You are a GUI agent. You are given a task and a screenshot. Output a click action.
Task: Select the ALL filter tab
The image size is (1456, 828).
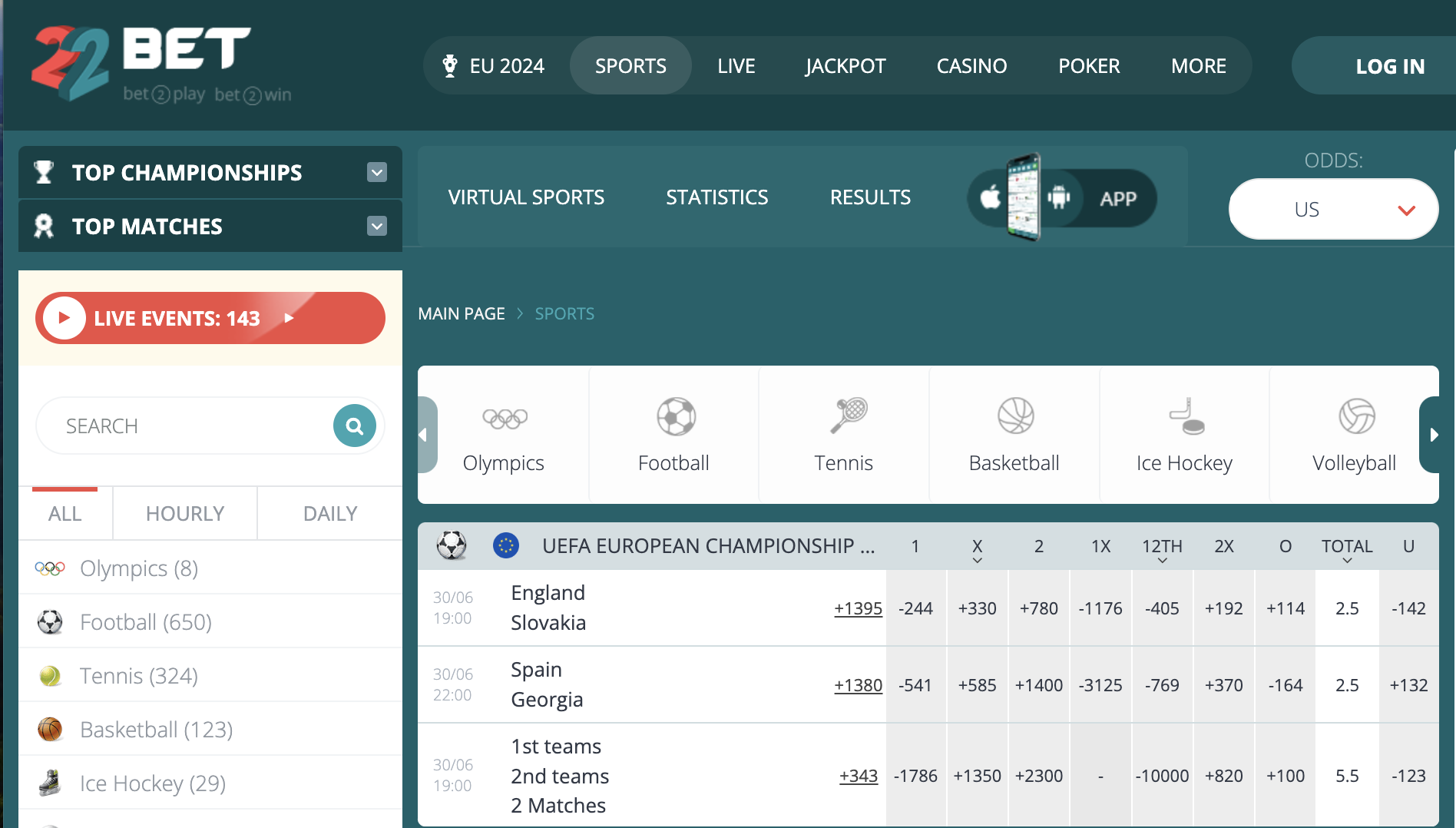tap(65, 513)
